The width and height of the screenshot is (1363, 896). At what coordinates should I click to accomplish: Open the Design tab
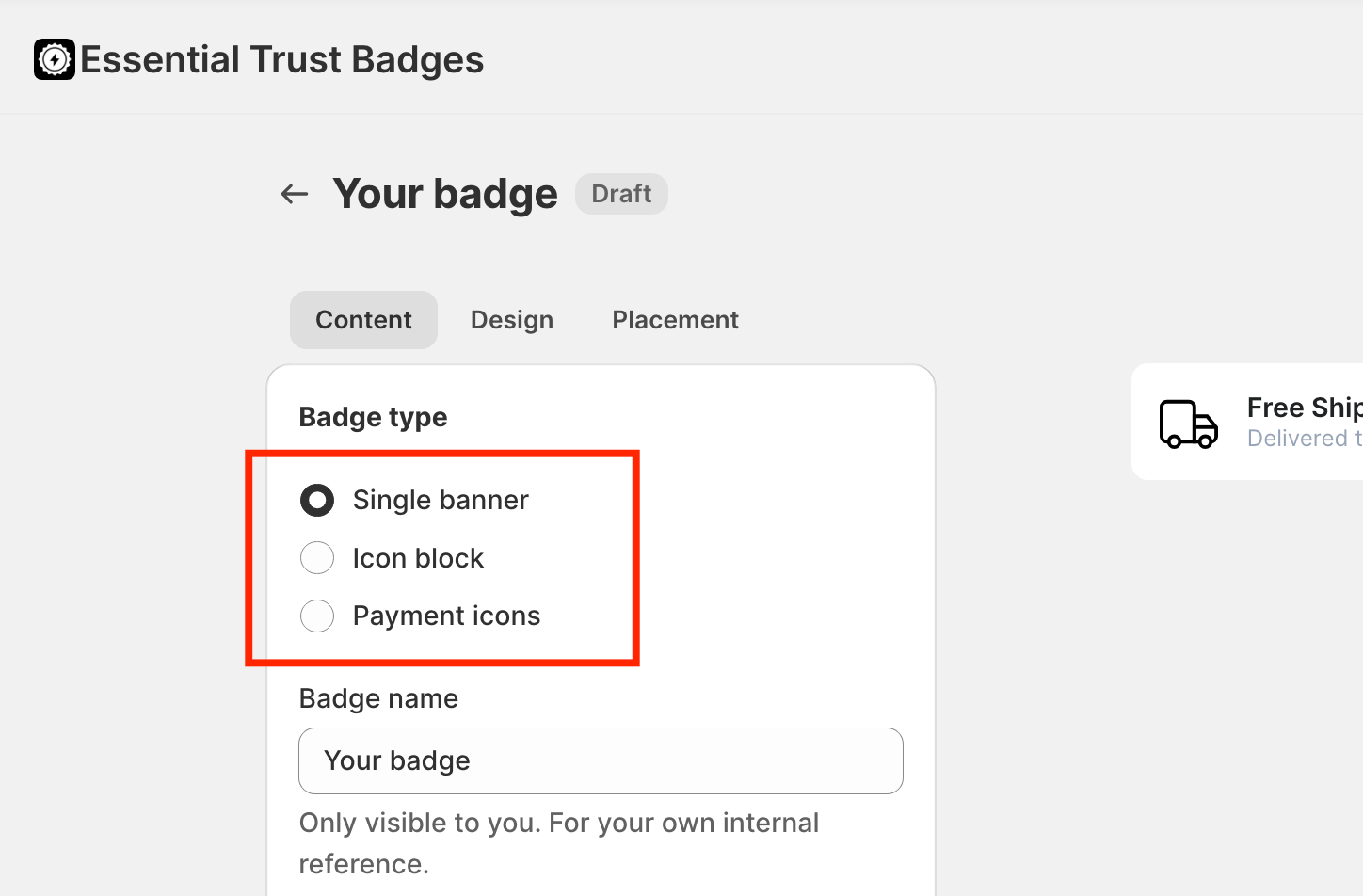512,320
